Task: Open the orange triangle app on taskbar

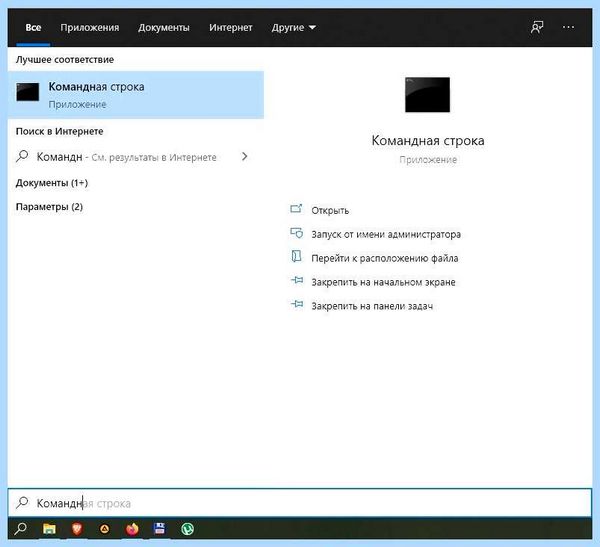Action: pyautogui.click(x=104, y=529)
